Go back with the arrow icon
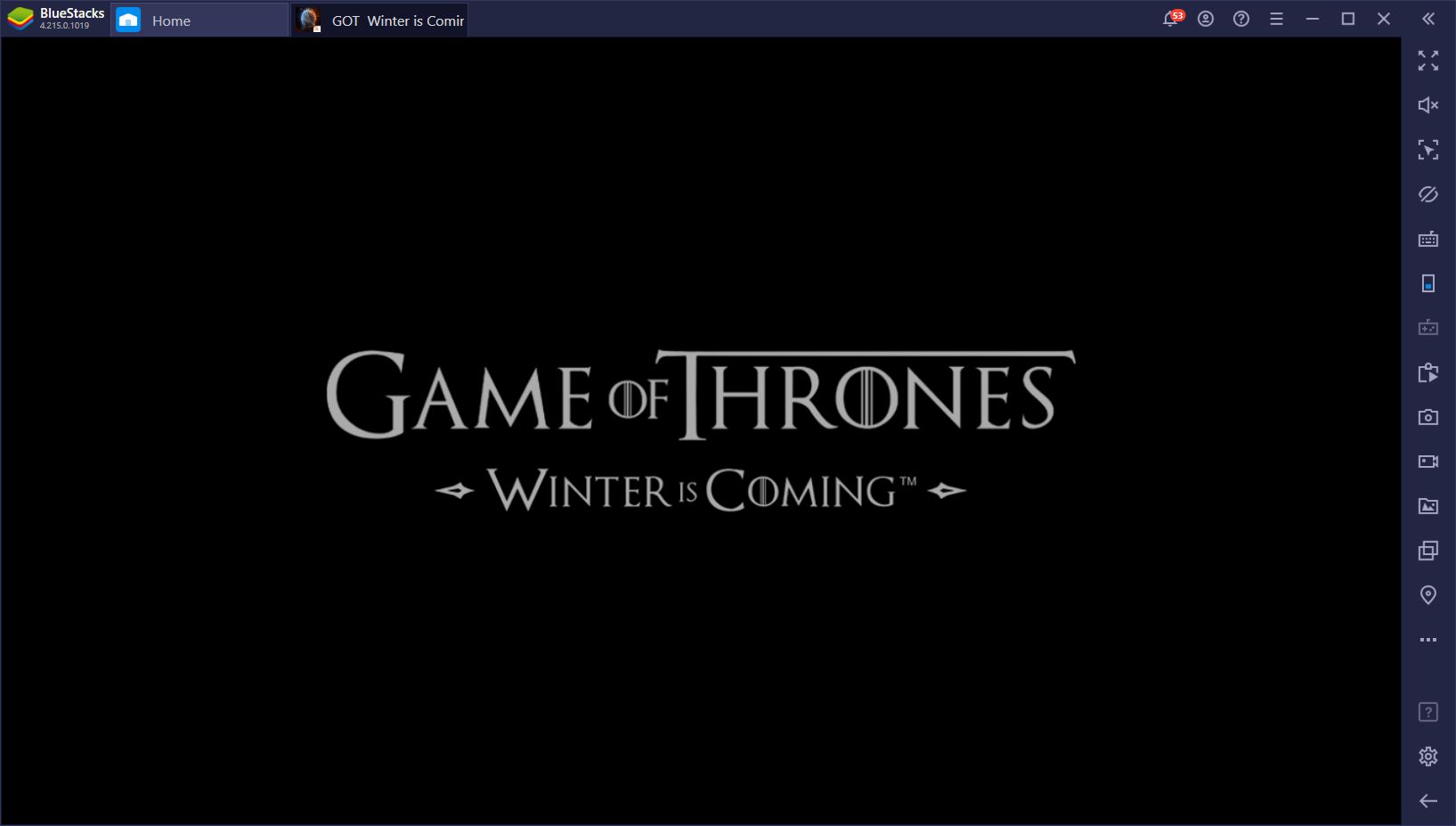This screenshot has width=1456, height=826. tap(1428, 801)
